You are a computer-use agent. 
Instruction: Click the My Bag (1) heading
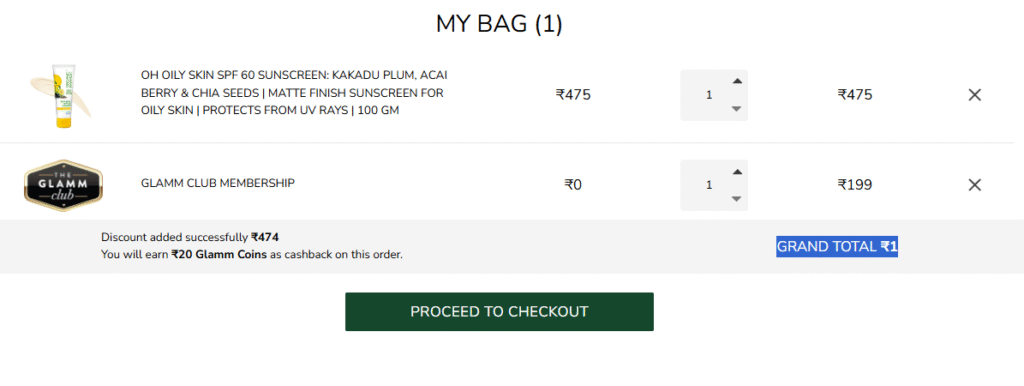point(499,24)
